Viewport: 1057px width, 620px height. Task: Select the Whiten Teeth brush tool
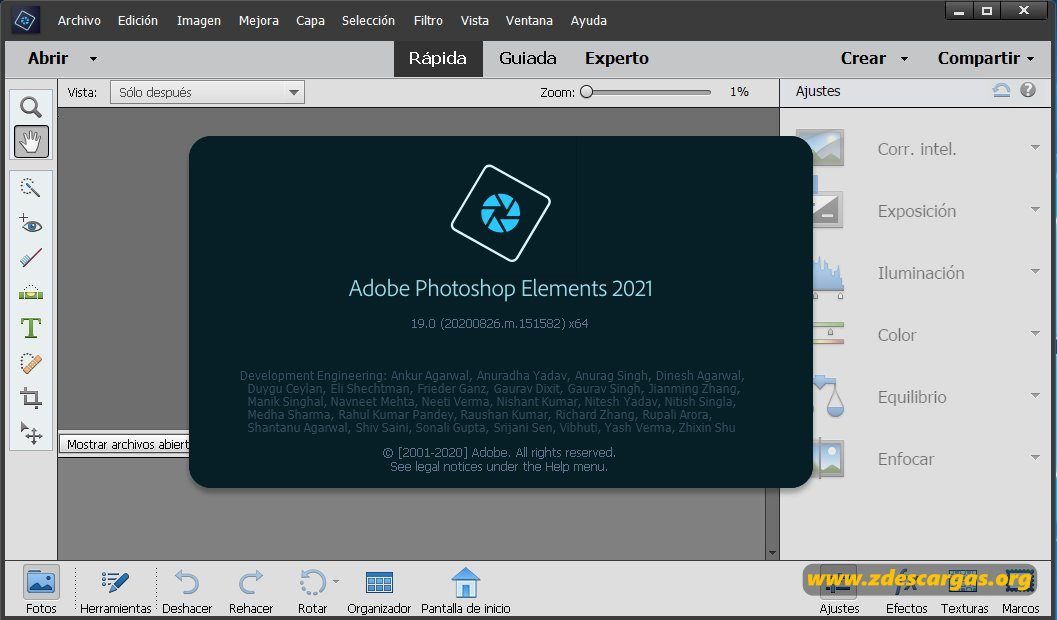[x=31, y=257]
